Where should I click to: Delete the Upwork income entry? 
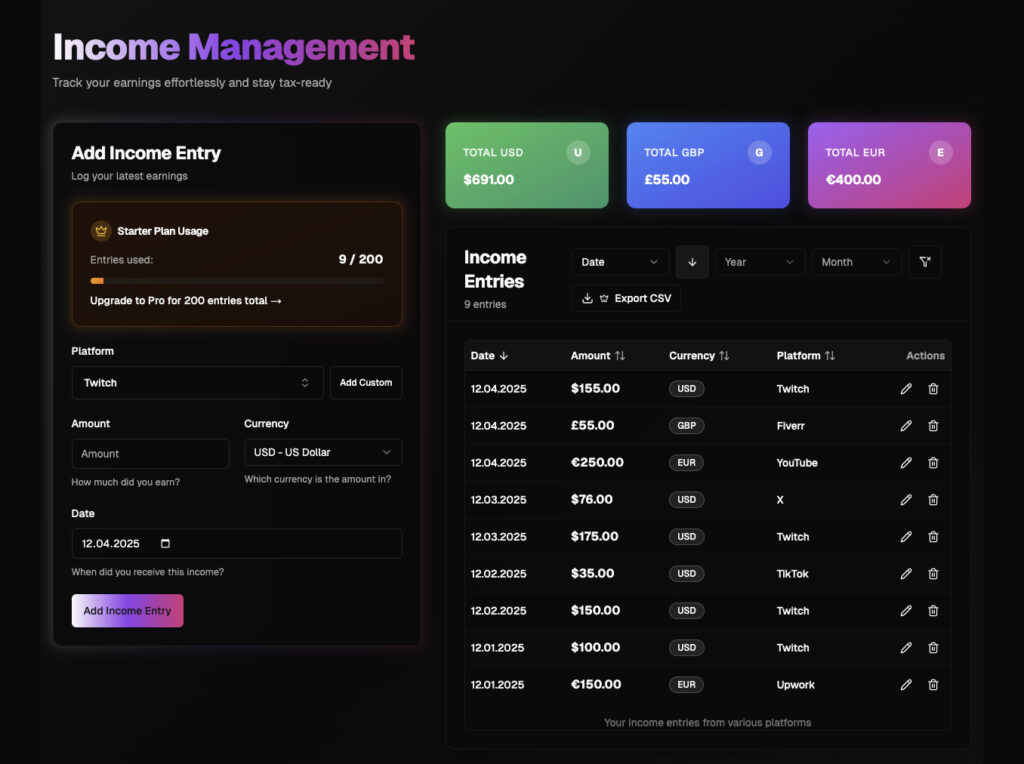(933, 685)
